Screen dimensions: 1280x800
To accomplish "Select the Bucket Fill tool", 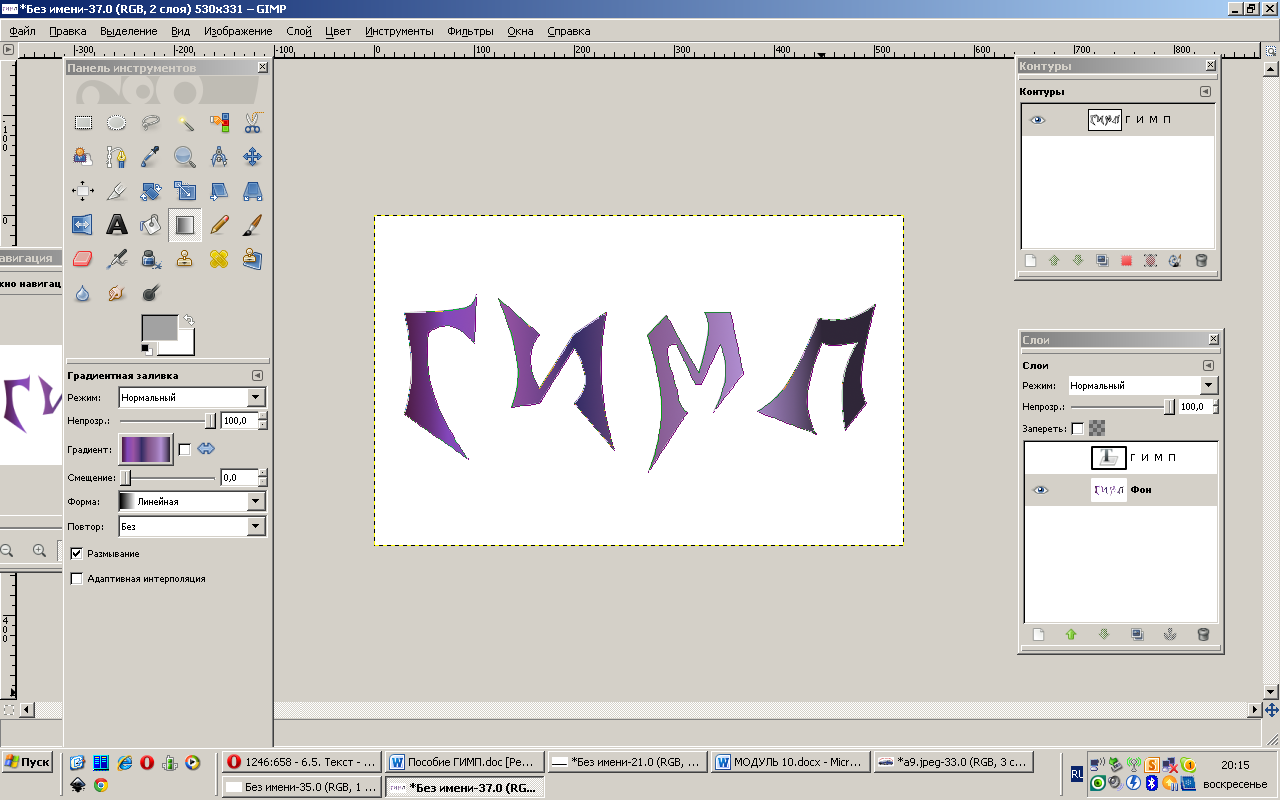I will [x=151, y=225].
